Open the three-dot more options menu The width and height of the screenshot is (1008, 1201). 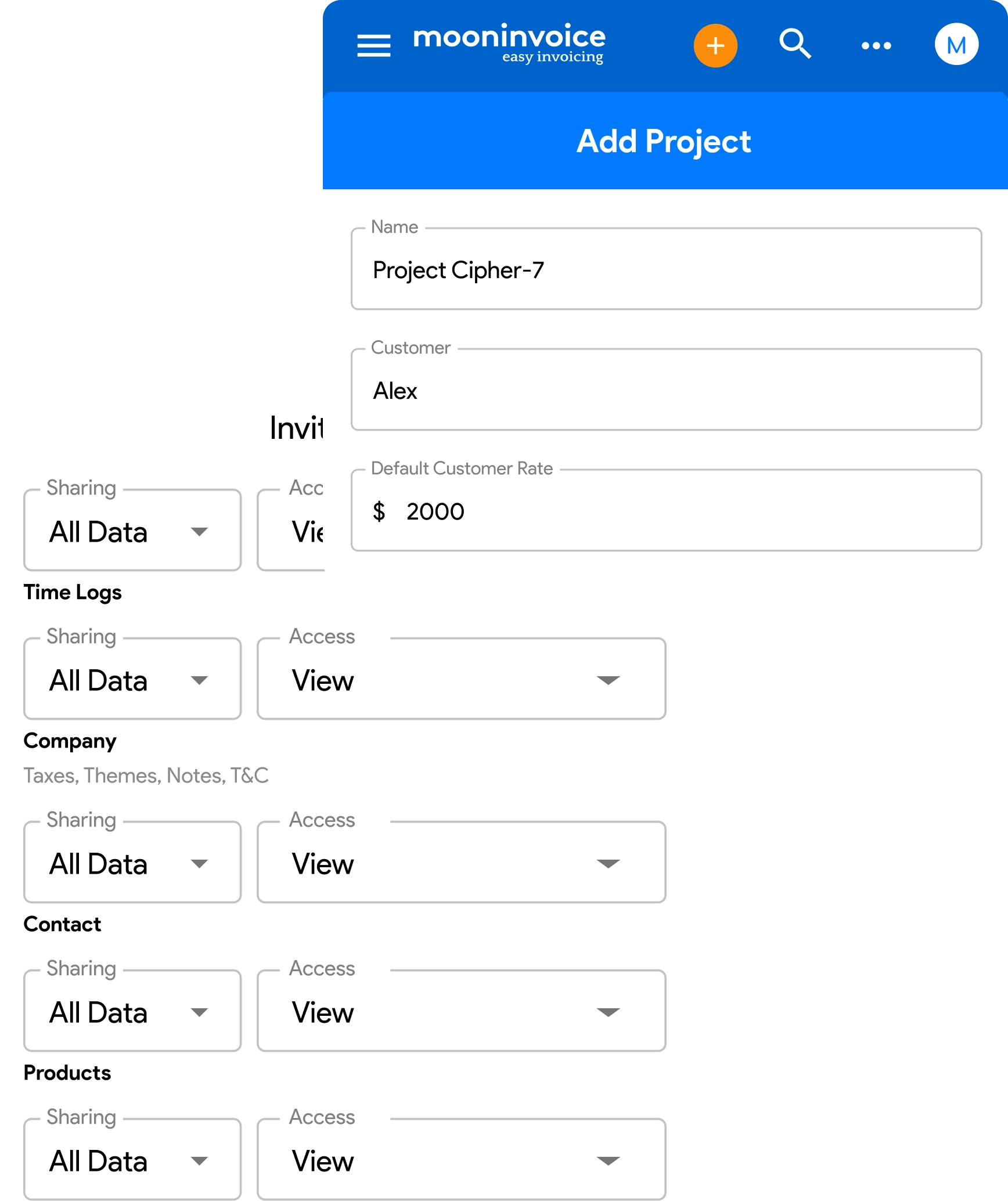876,45
